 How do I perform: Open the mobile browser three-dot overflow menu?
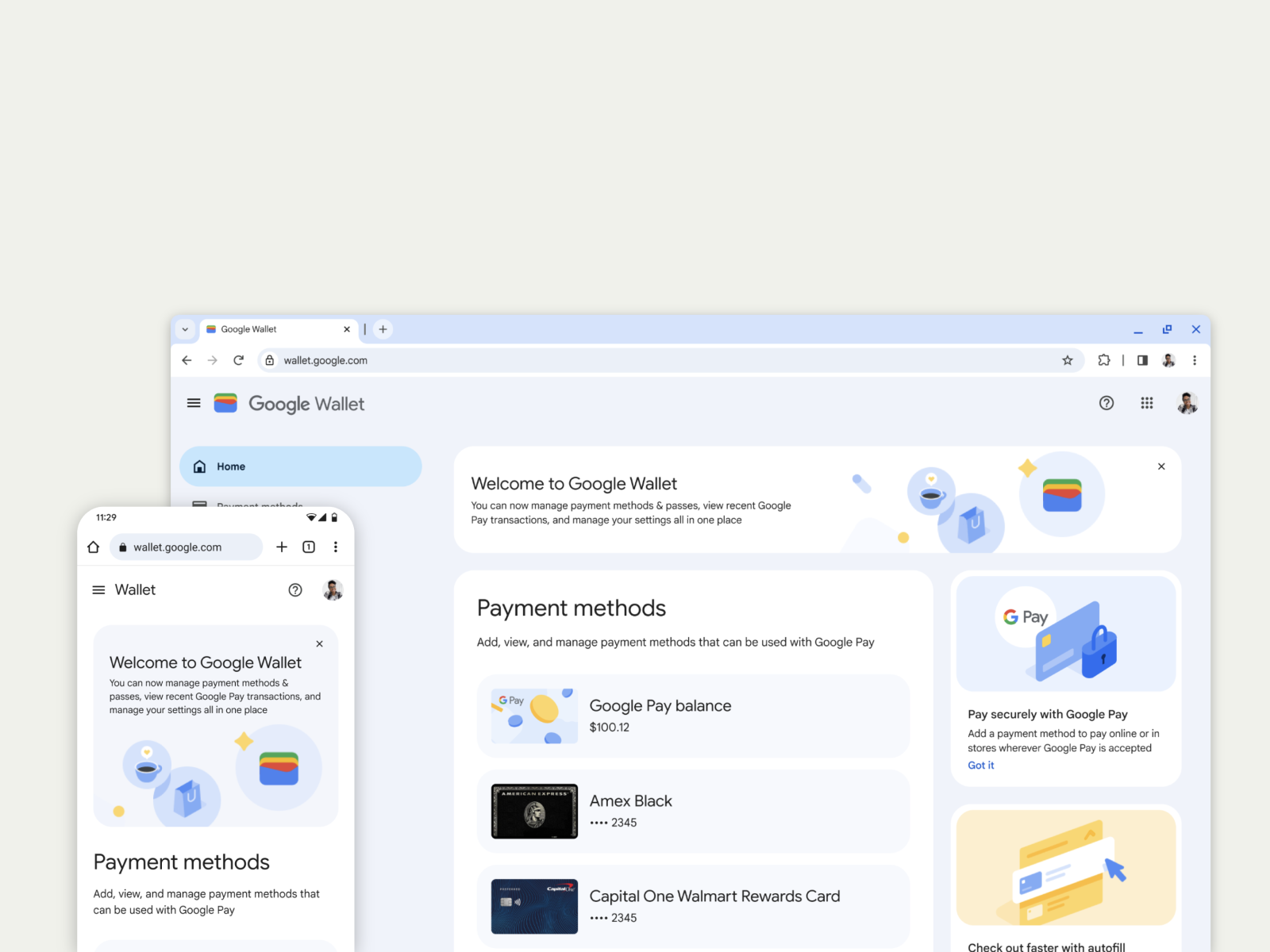pos(336,547)
